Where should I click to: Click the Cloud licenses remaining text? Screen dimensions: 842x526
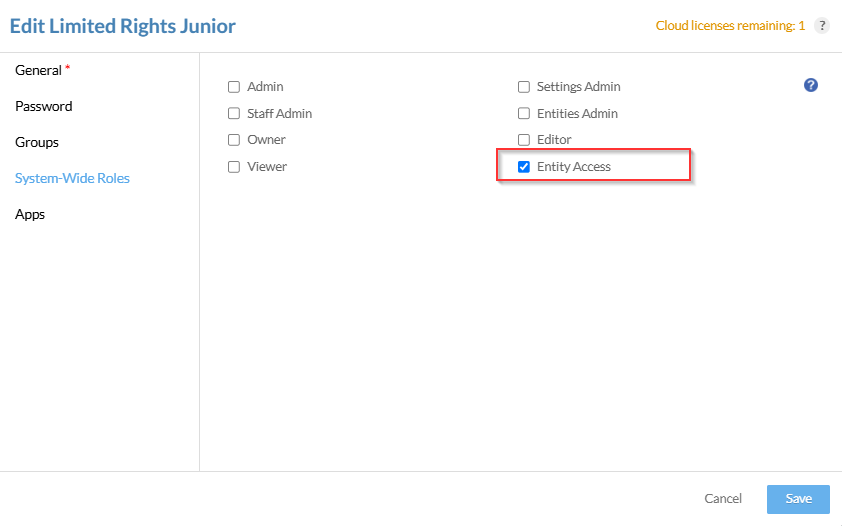730,26
